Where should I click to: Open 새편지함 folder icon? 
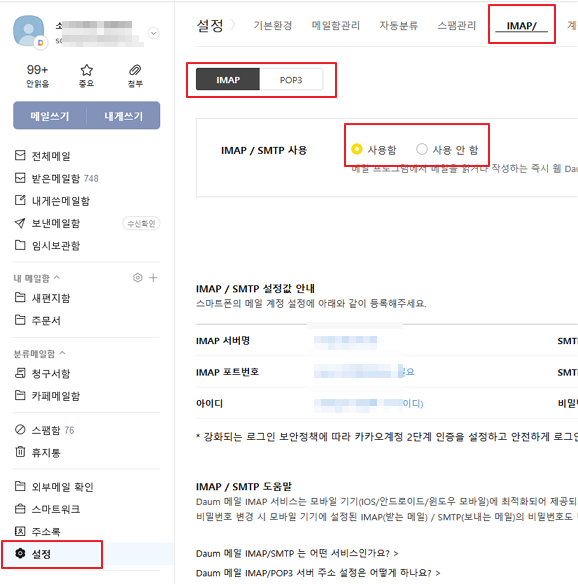[x=20, y=298]
